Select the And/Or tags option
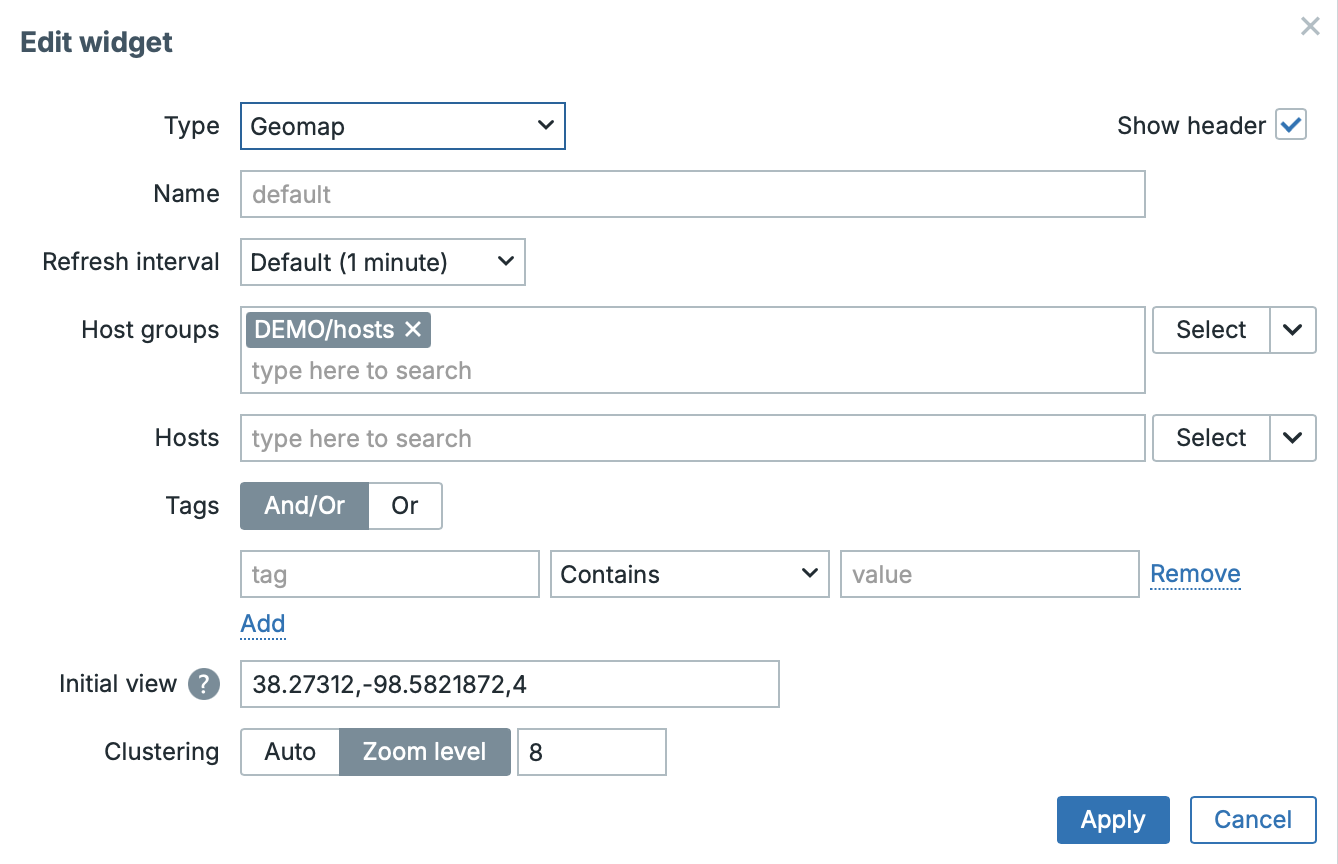1338x864 pixels. 304,506
